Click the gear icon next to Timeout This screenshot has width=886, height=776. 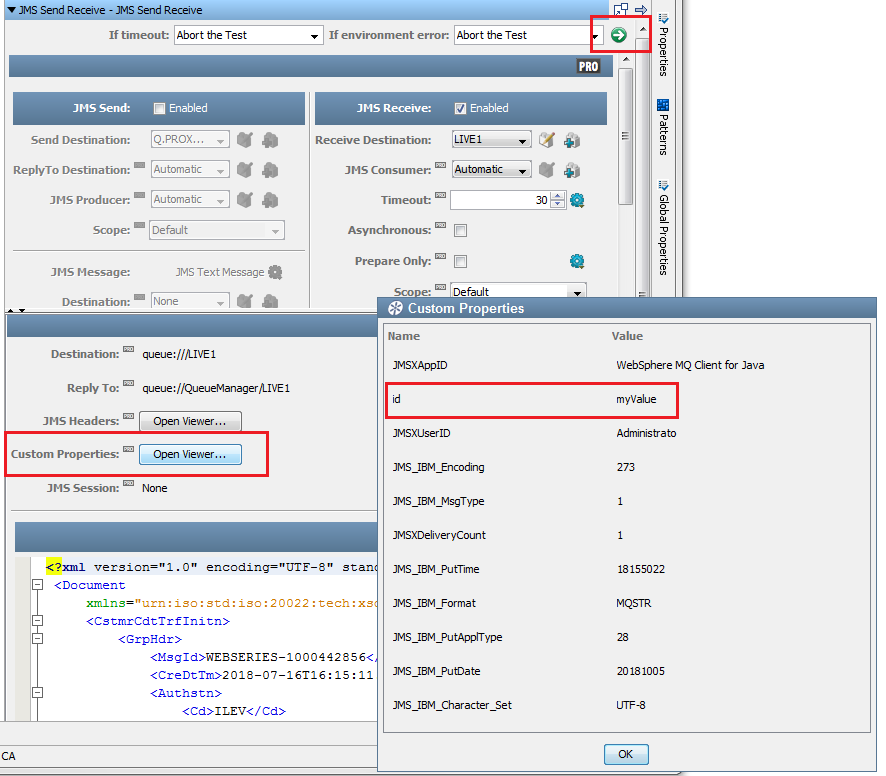point(577,200)
